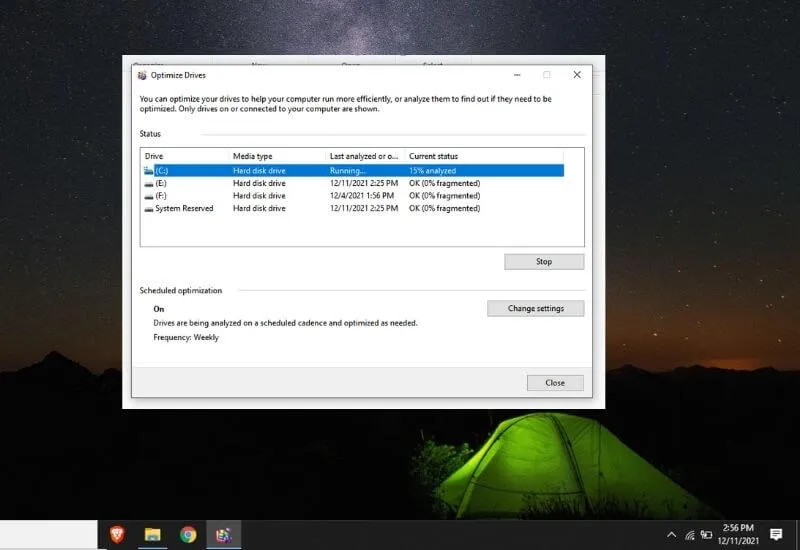Select the (F:) drive row

pos(354,196)
